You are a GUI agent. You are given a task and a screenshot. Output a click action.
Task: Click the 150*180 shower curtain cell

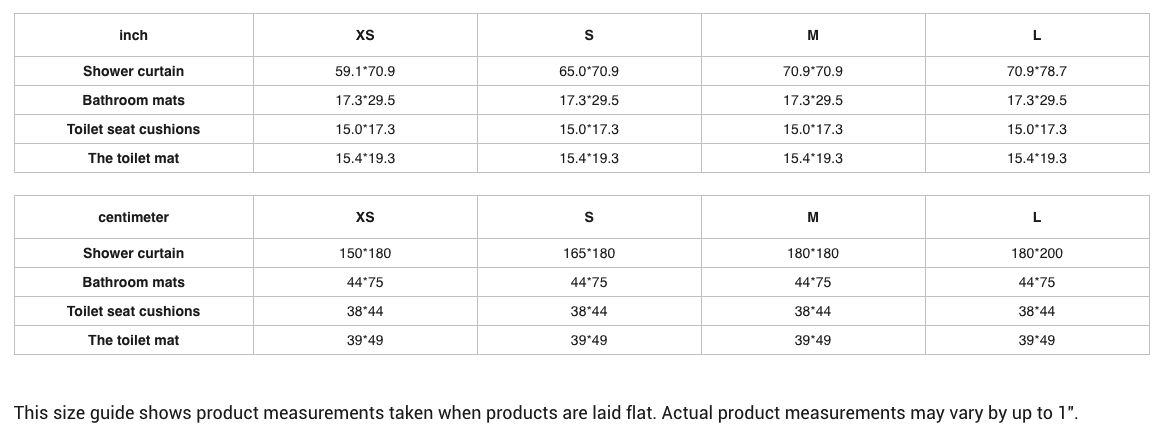(365, 253)
